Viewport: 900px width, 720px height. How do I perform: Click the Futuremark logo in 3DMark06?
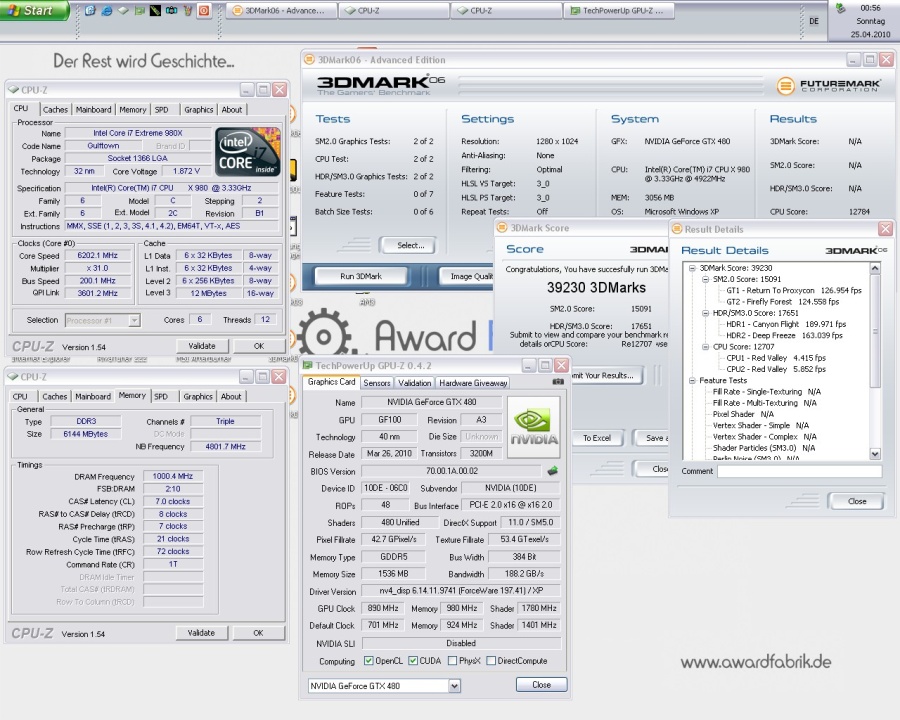[828, 86]
